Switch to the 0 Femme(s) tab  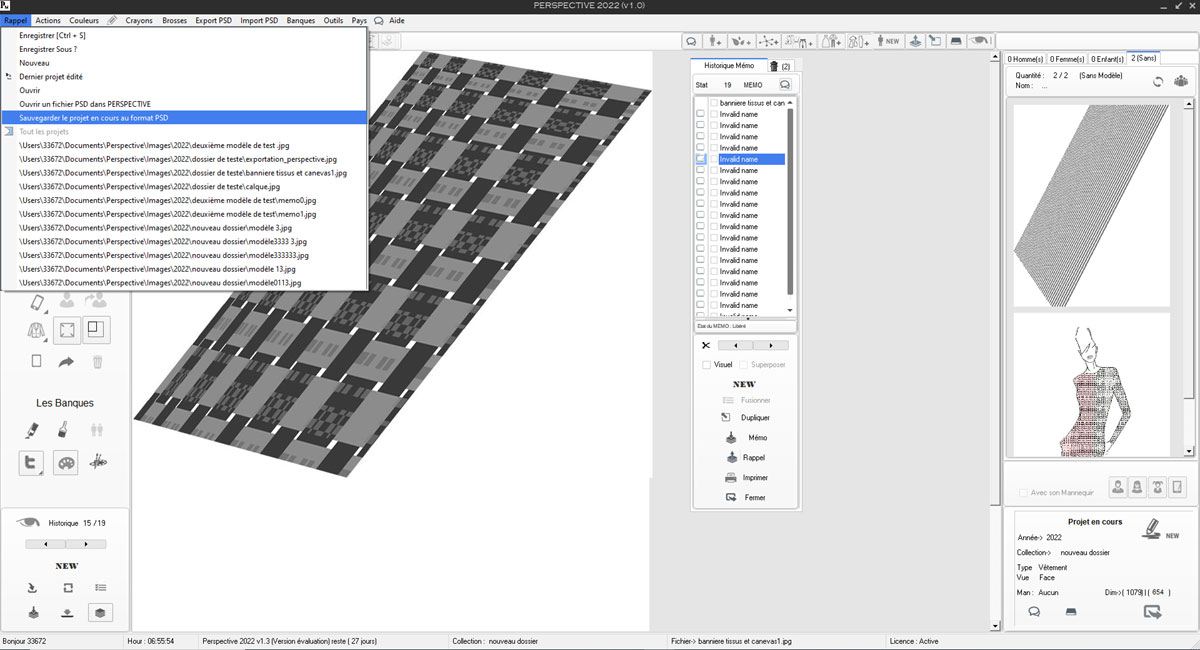point(1067,58)
